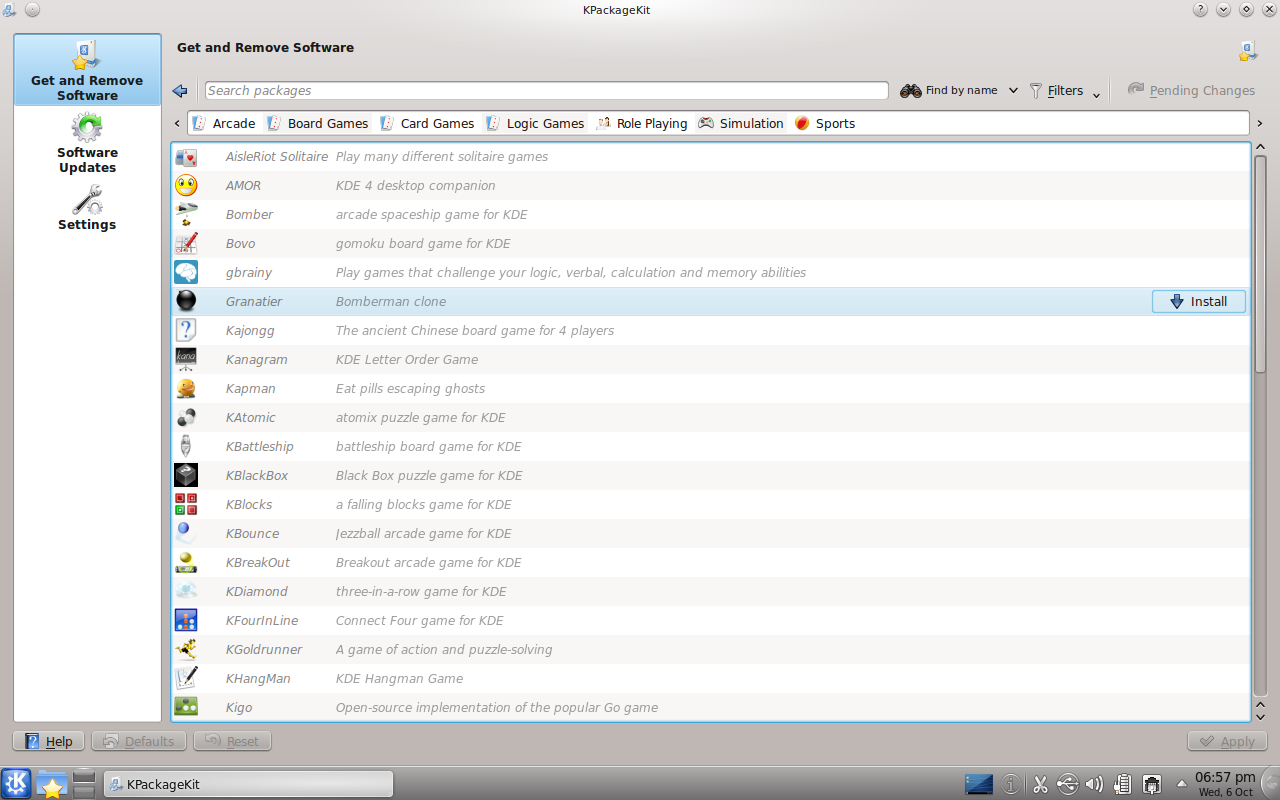Open Get and Remove Software section
Screen dimensions: 1280x800
[87, 70]
